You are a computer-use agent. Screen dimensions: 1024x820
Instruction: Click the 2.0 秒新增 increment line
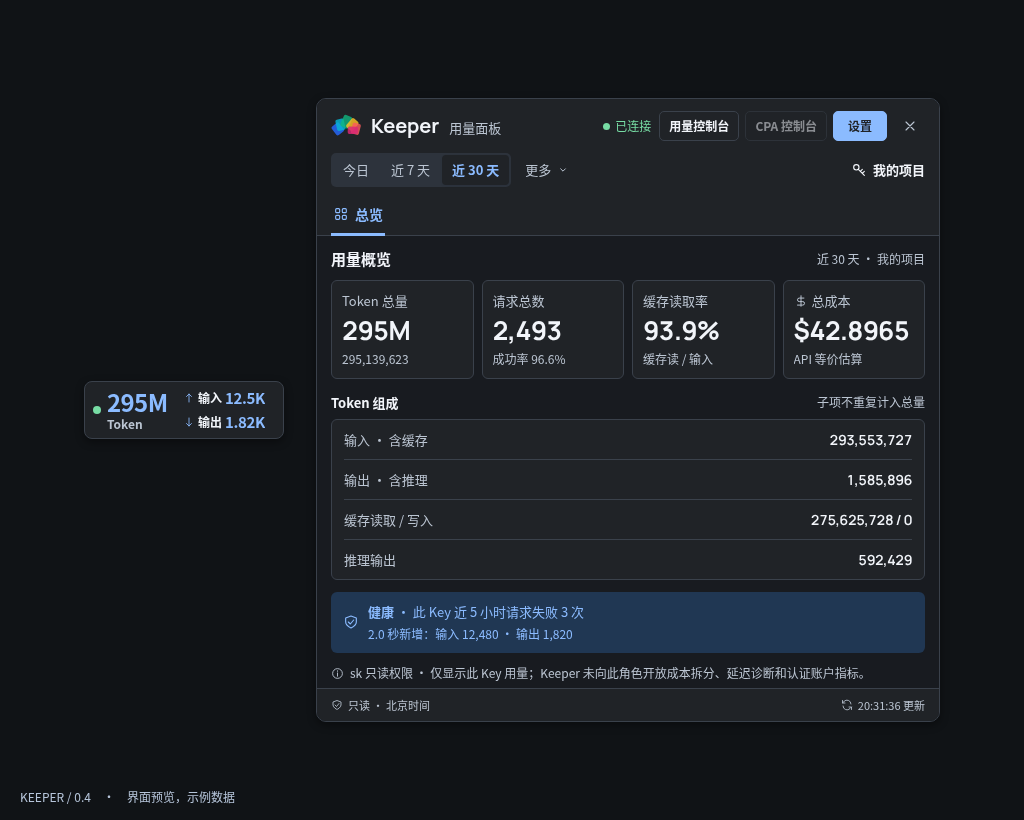coord(470,635)
